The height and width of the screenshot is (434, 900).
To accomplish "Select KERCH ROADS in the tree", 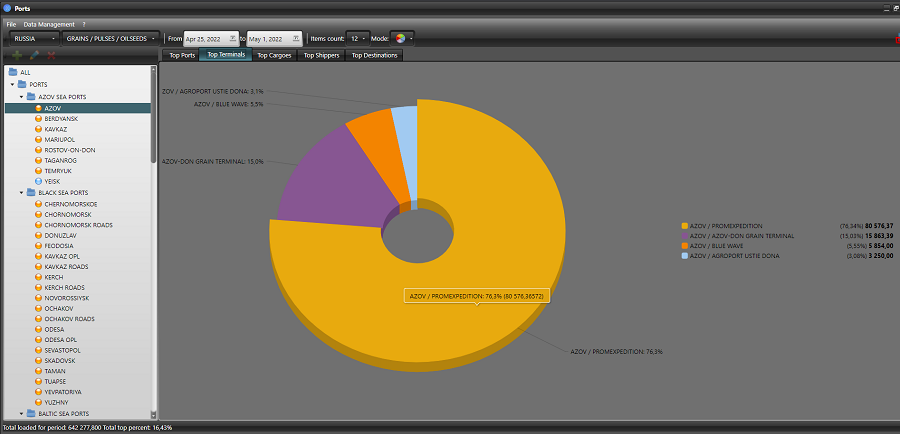I will (x=64, y=288).
